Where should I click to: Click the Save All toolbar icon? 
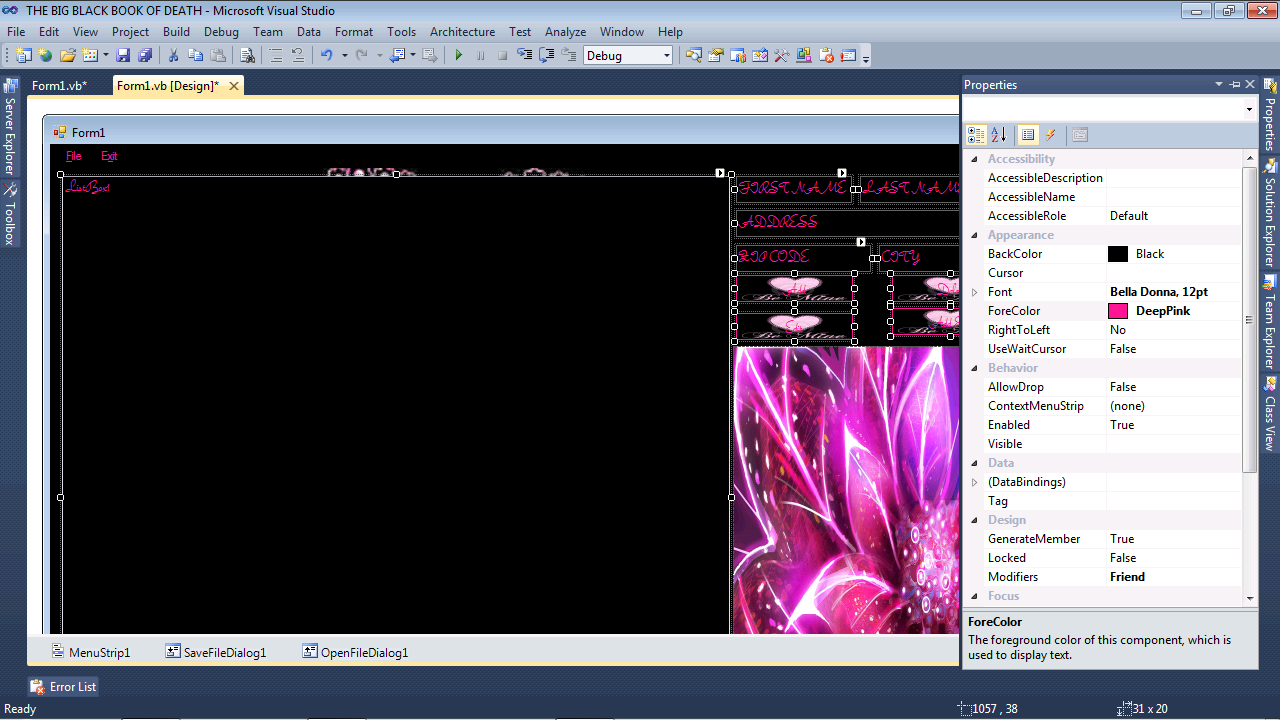(x=145, y=56)
